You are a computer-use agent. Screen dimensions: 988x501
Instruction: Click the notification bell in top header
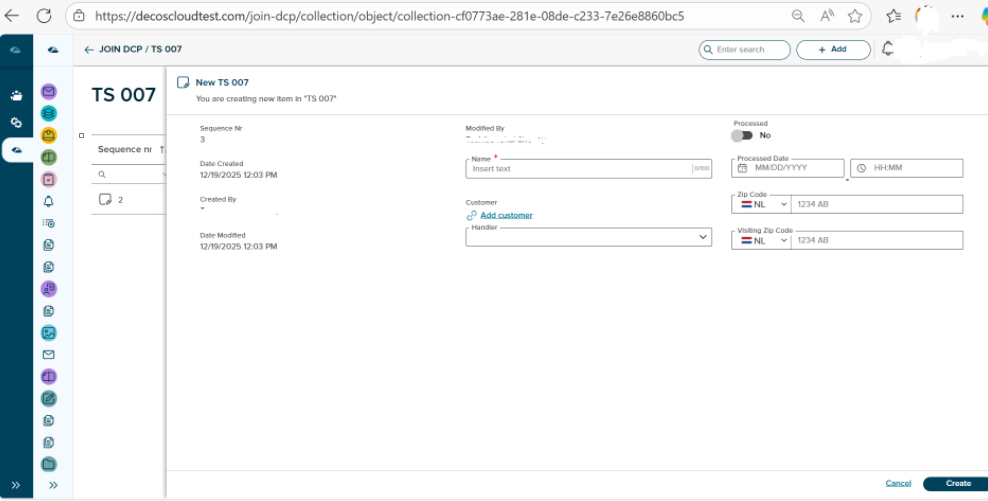coord(887,49)
